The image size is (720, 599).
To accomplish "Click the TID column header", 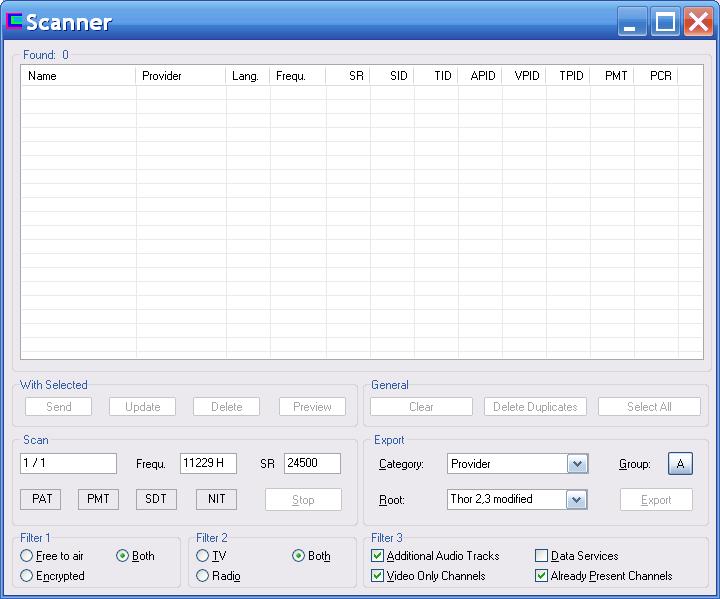I will [x=436, y=76].
